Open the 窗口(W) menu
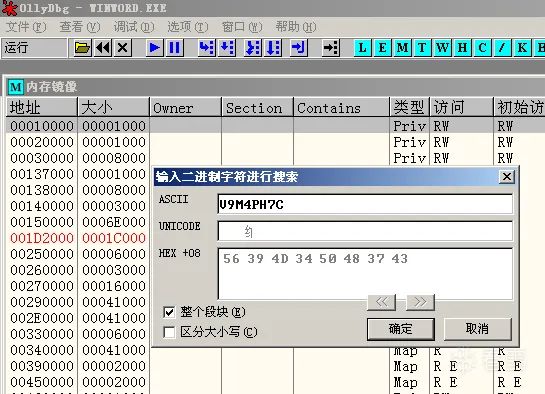The image size is (545, 394). pos(242,27)
